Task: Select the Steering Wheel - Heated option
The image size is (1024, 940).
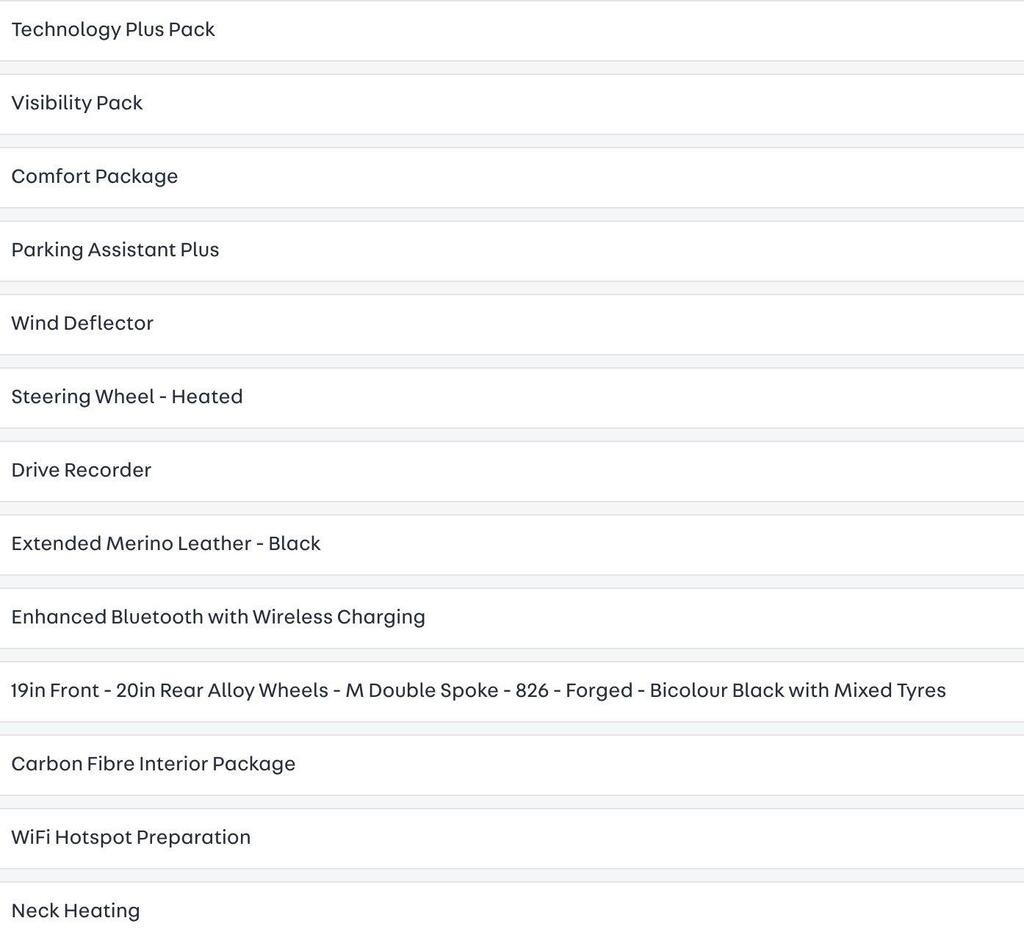Action: coord(512,398)
